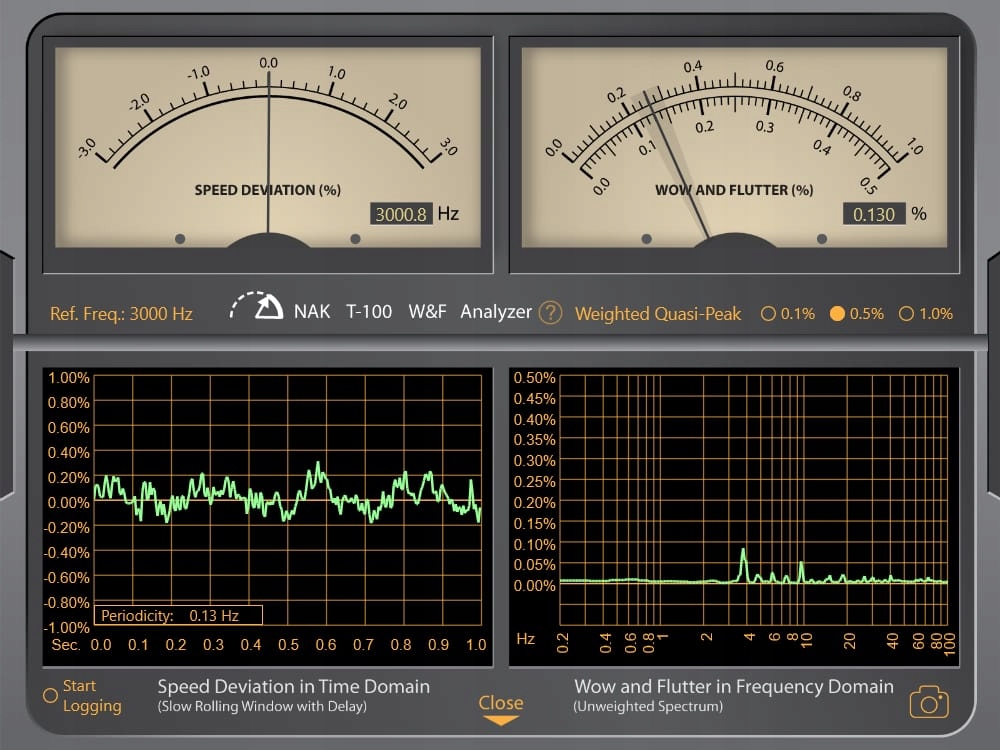Change the Ref. Freq. 3000 Hz setting

[x=121, y=314]
